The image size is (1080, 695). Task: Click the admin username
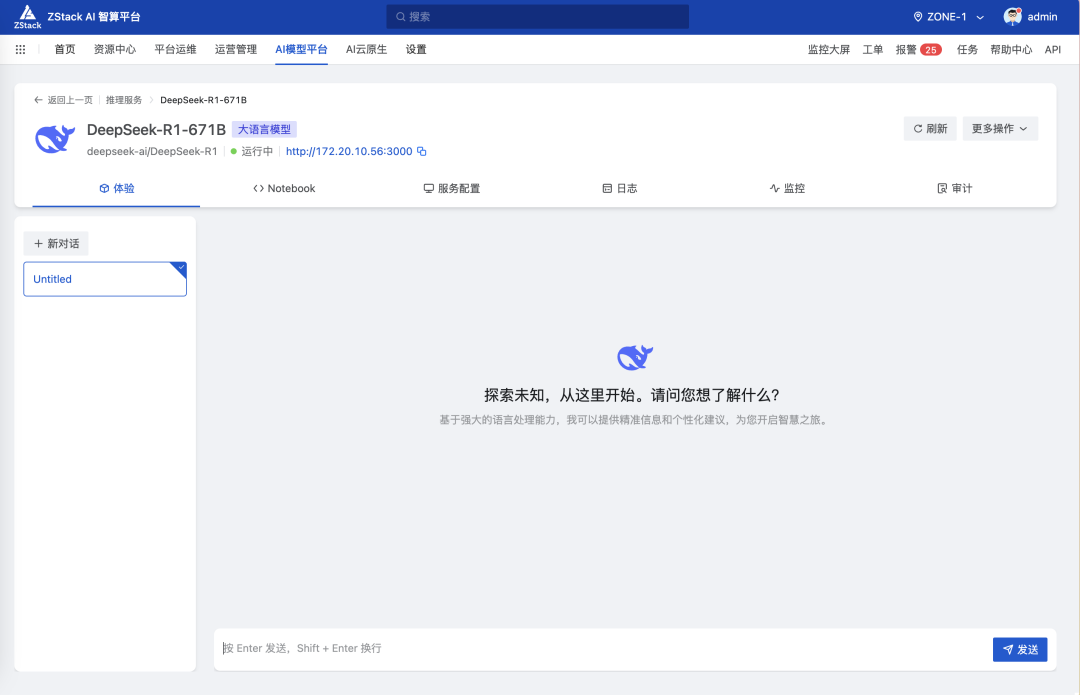tap(1042, 17)
